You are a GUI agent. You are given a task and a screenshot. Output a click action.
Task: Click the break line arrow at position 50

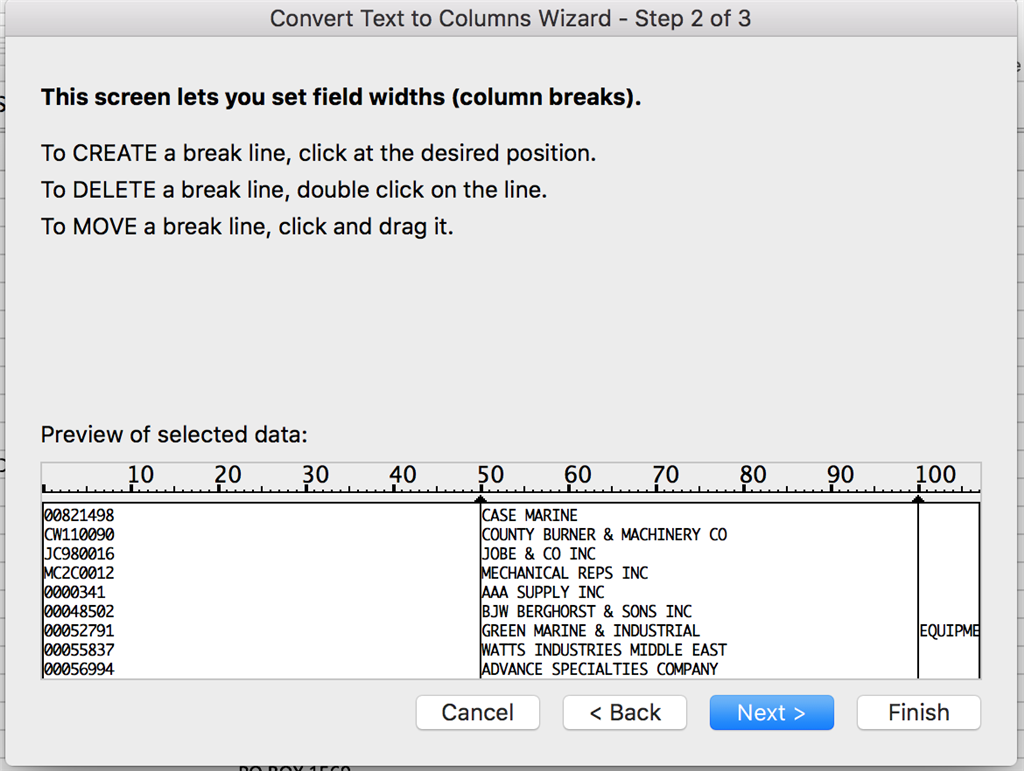[480, 498]
